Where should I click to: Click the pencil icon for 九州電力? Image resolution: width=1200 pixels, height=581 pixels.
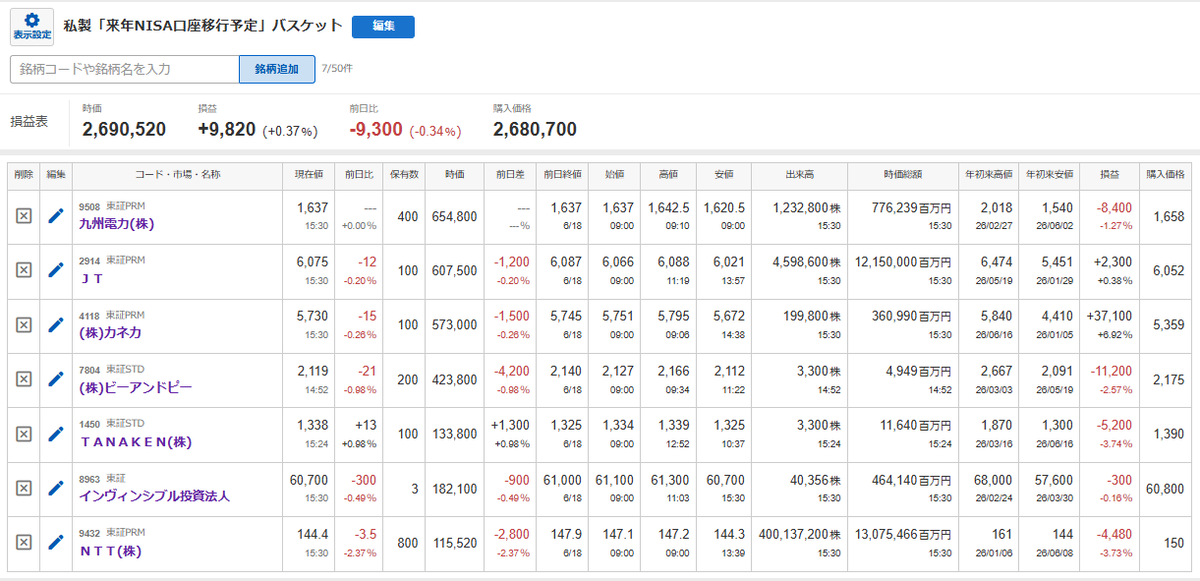57,216
